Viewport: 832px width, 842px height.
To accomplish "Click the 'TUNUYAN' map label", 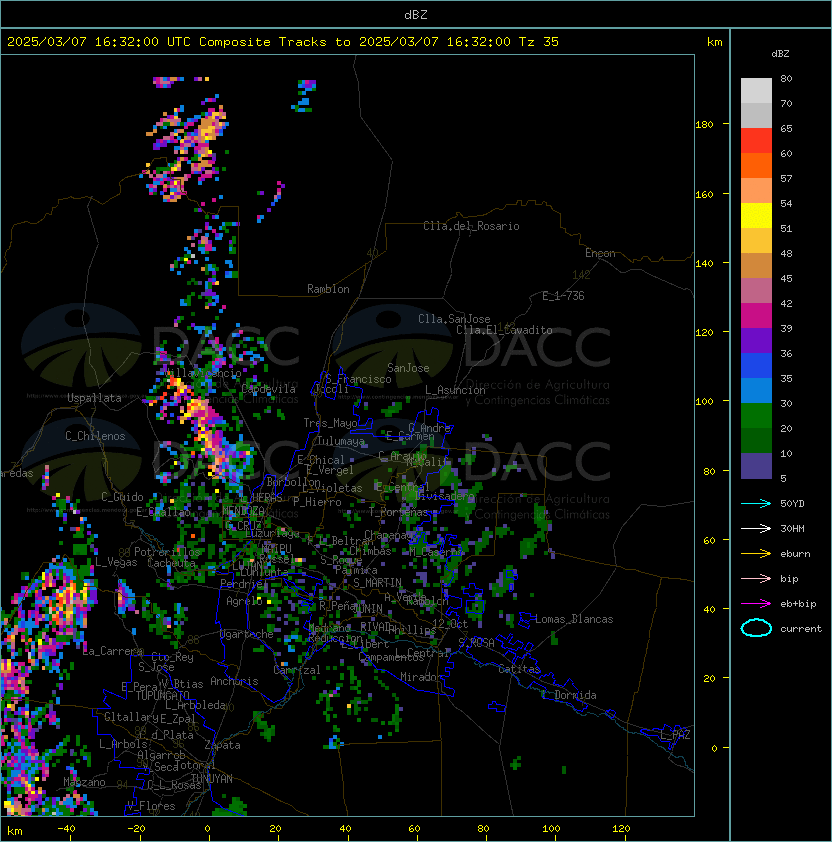I will click(212, 779).
